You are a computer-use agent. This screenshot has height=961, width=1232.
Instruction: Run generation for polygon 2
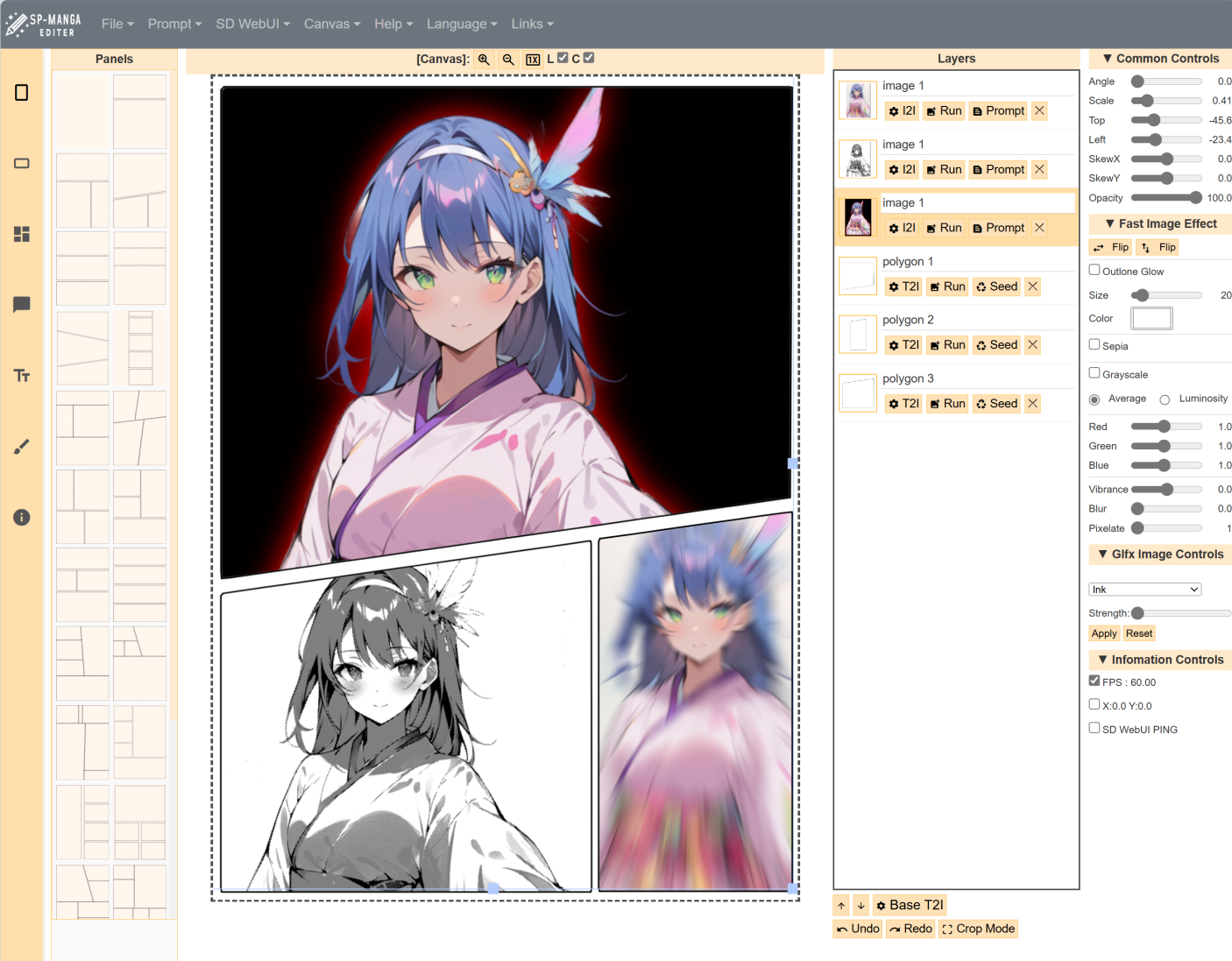click(947, 345)
